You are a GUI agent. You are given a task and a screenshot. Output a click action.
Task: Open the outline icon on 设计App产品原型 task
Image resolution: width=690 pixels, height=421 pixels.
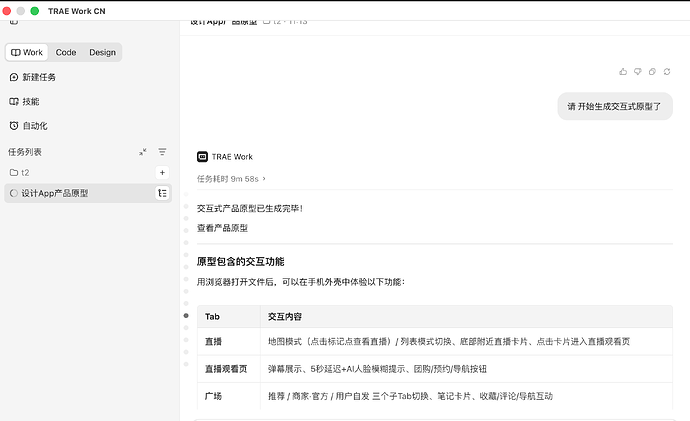[162, 193]
